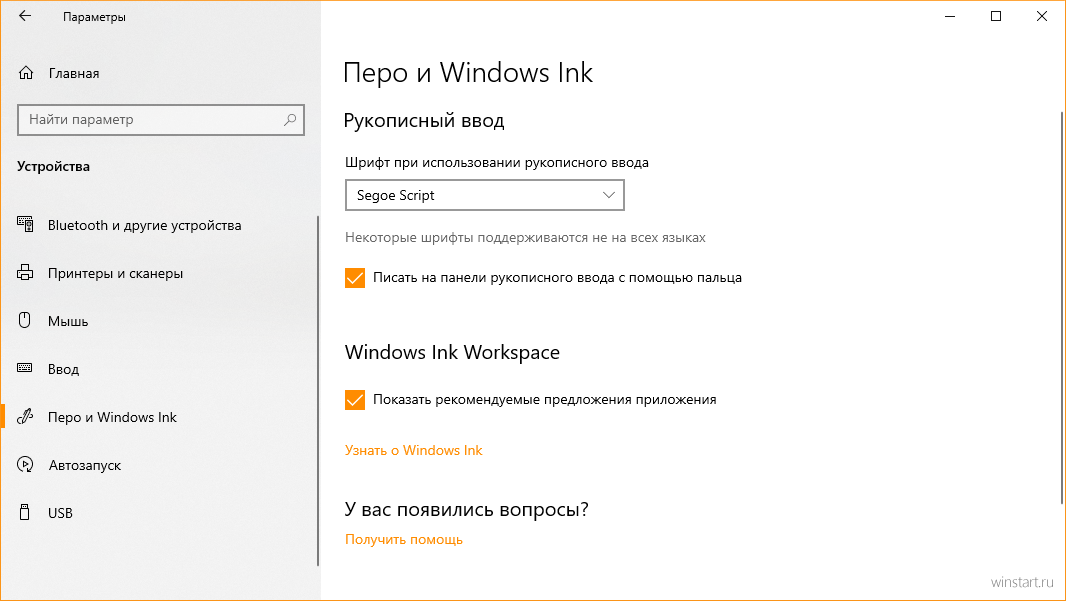Viewport: 1066px width, 601px height.
Task: Open Принтеры и сканеры section
Action: [116, 273]
